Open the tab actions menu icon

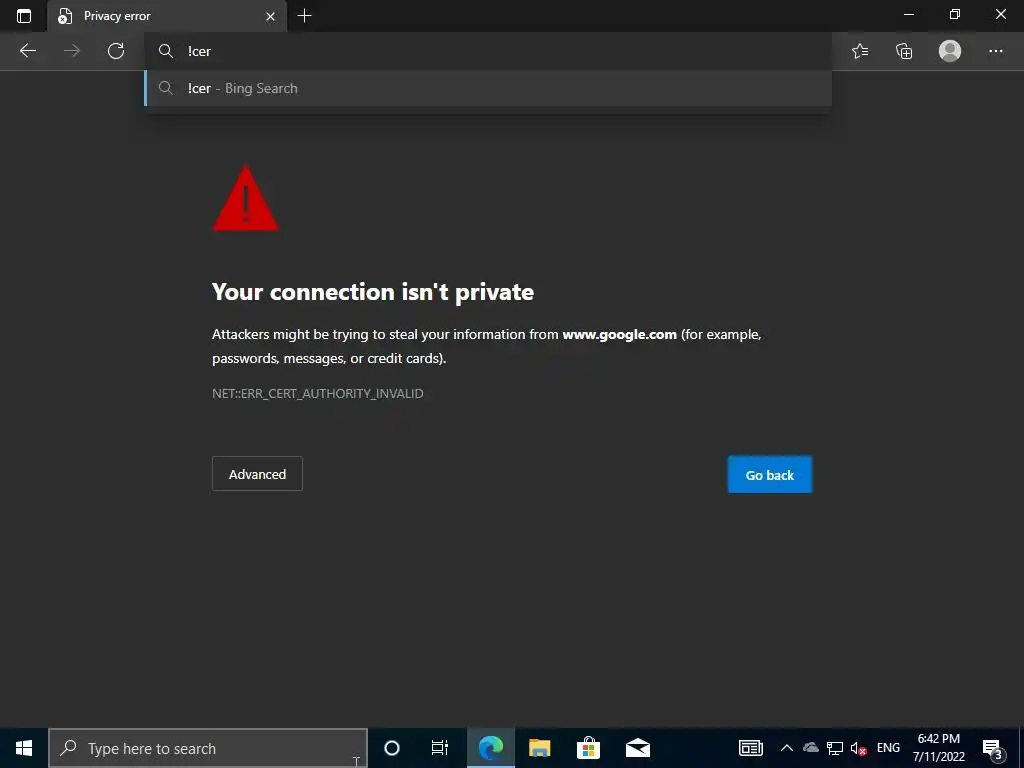(24, 16)
